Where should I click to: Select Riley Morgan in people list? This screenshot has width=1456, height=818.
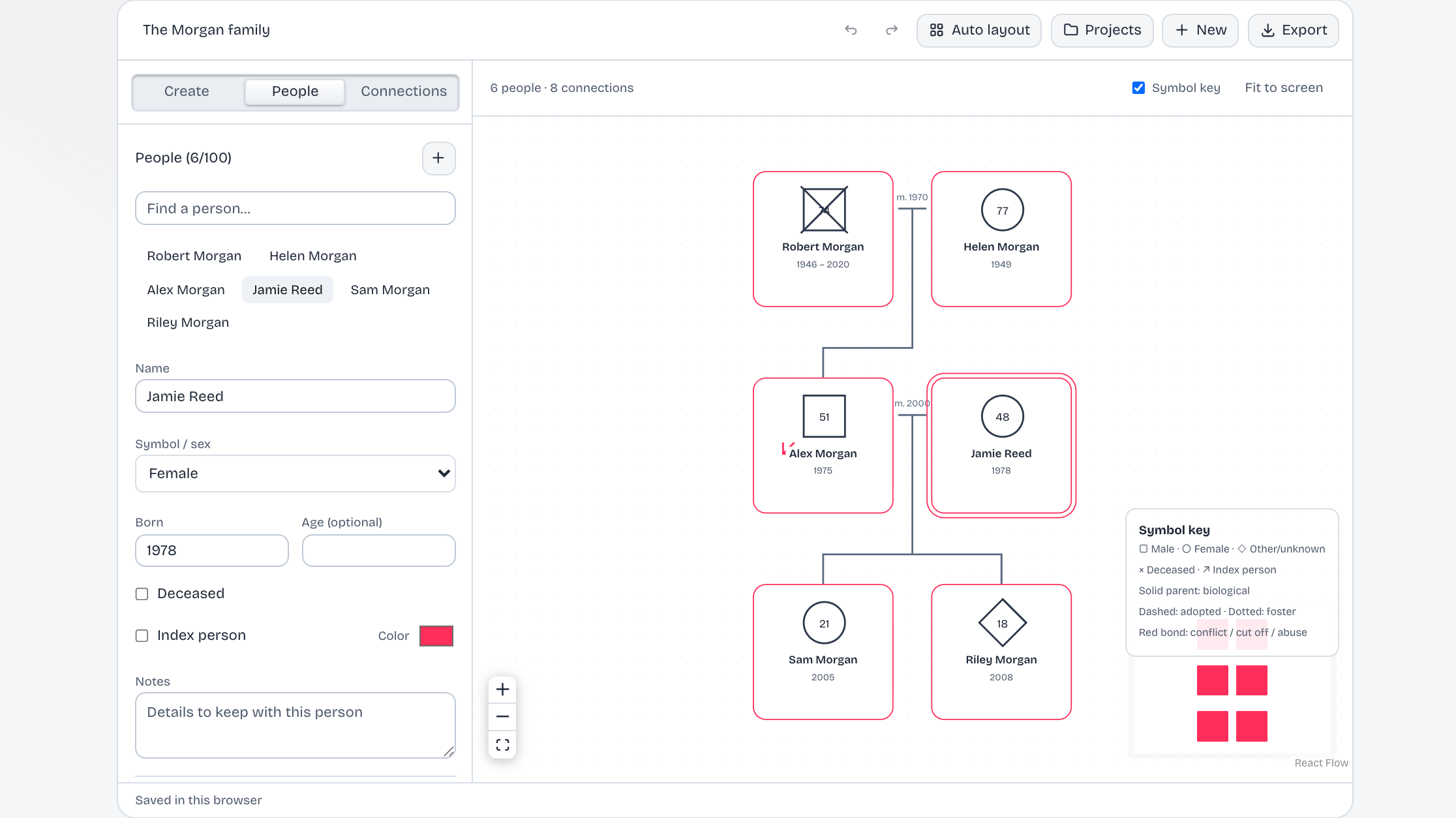point(188,323)
